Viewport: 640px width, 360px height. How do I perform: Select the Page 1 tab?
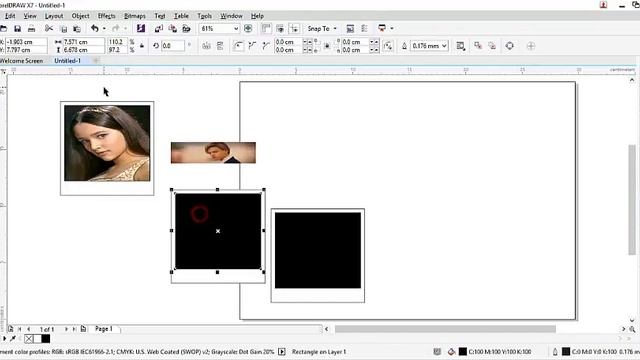tap(104, 329)
